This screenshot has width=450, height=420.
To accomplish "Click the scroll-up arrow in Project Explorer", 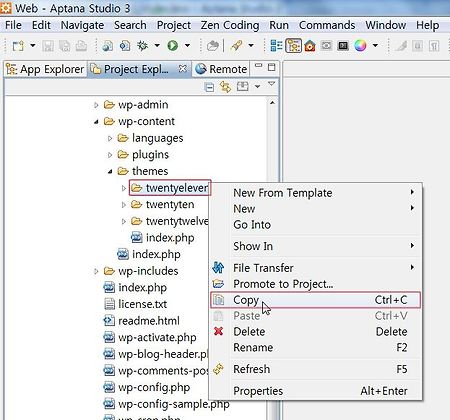I will tap(272, 103).
